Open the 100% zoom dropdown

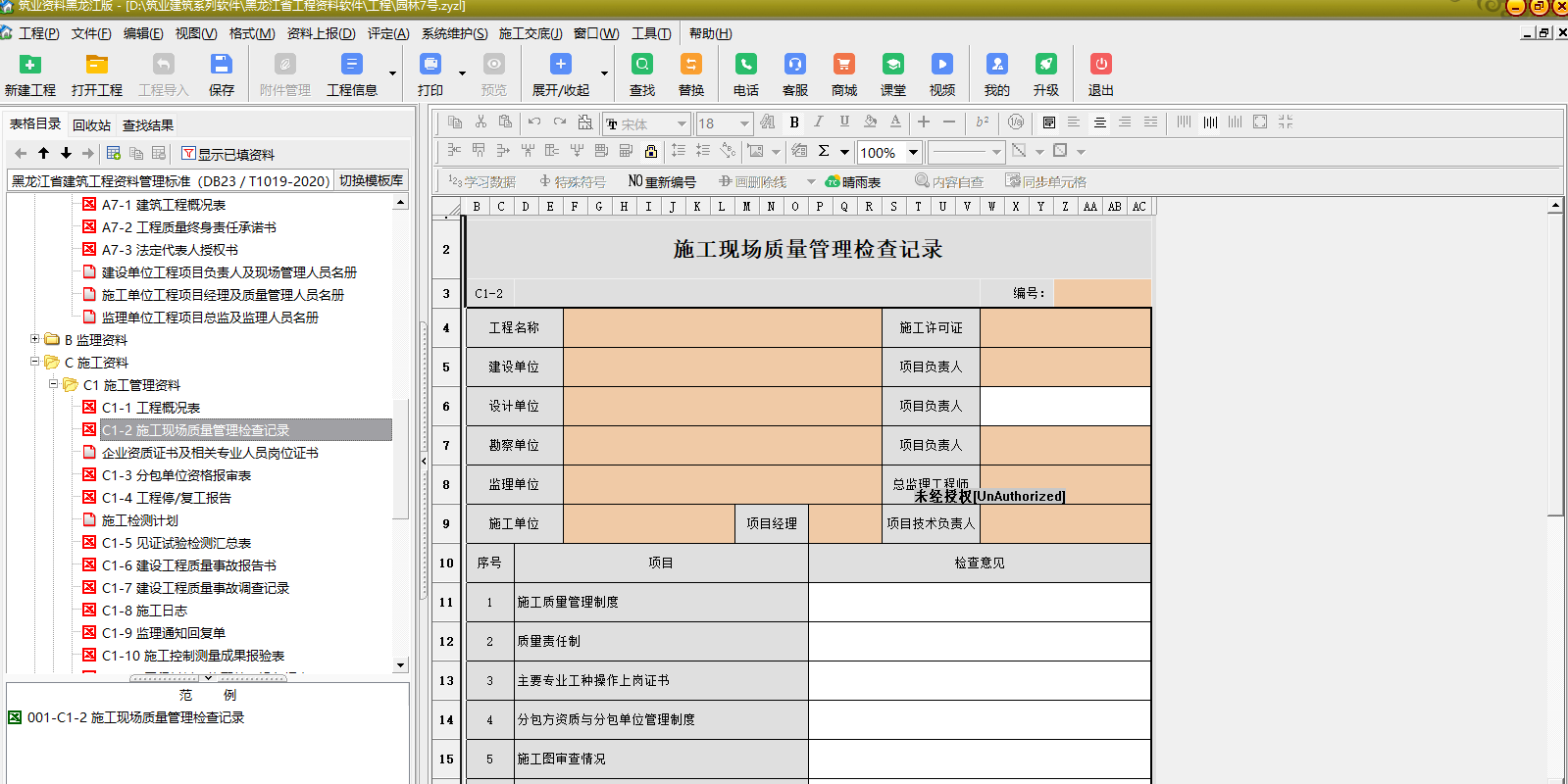913,152
